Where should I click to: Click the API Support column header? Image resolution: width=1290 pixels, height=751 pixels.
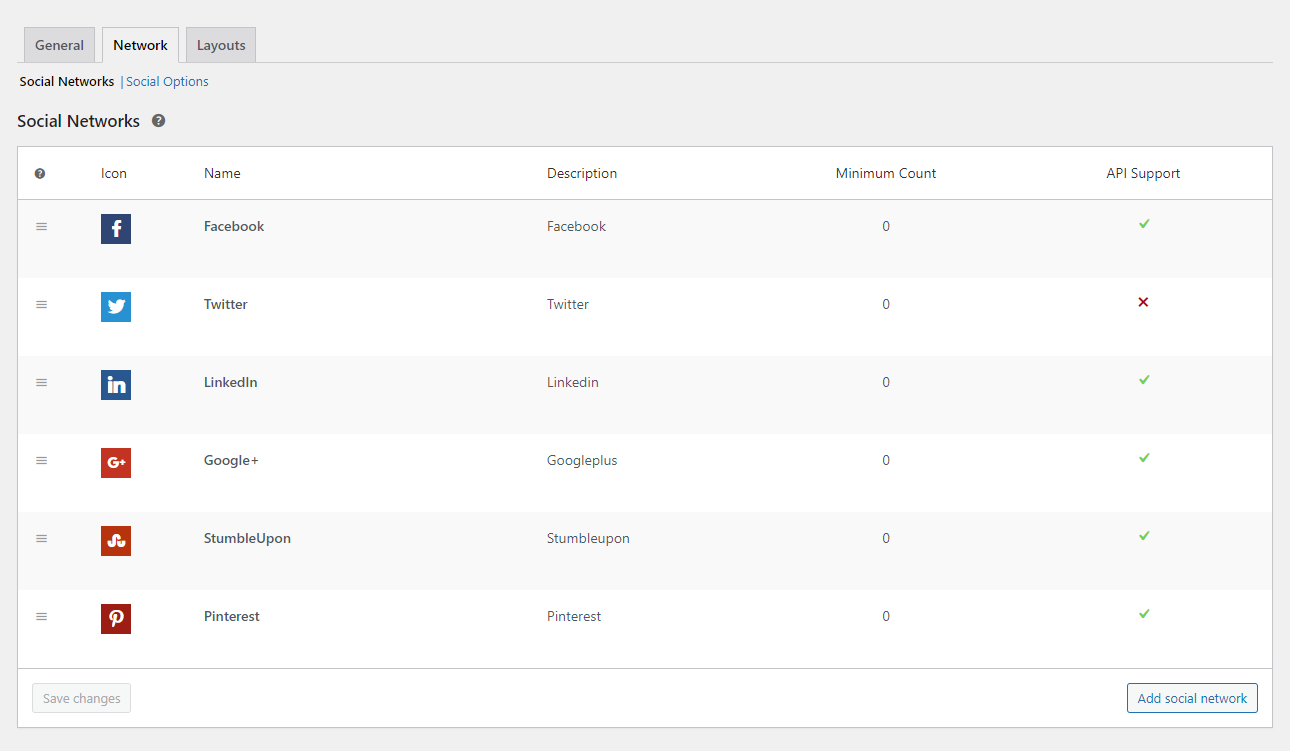(x=1143, y=174)
